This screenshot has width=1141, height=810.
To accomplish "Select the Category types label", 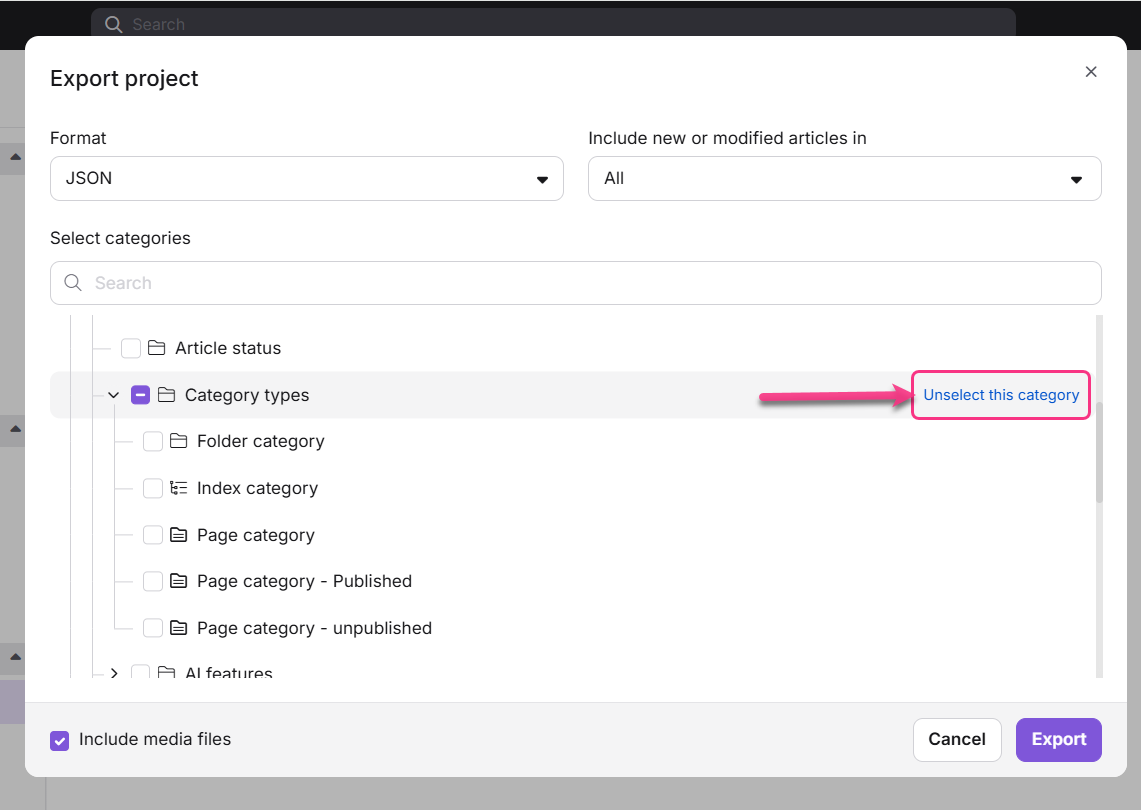I will 247,395.
